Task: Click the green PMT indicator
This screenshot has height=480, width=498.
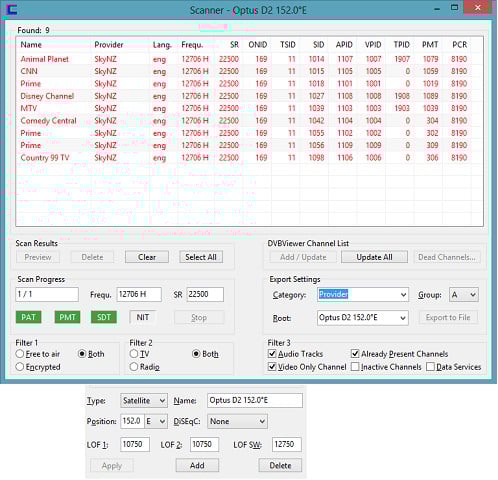Action: pos(67,317)
